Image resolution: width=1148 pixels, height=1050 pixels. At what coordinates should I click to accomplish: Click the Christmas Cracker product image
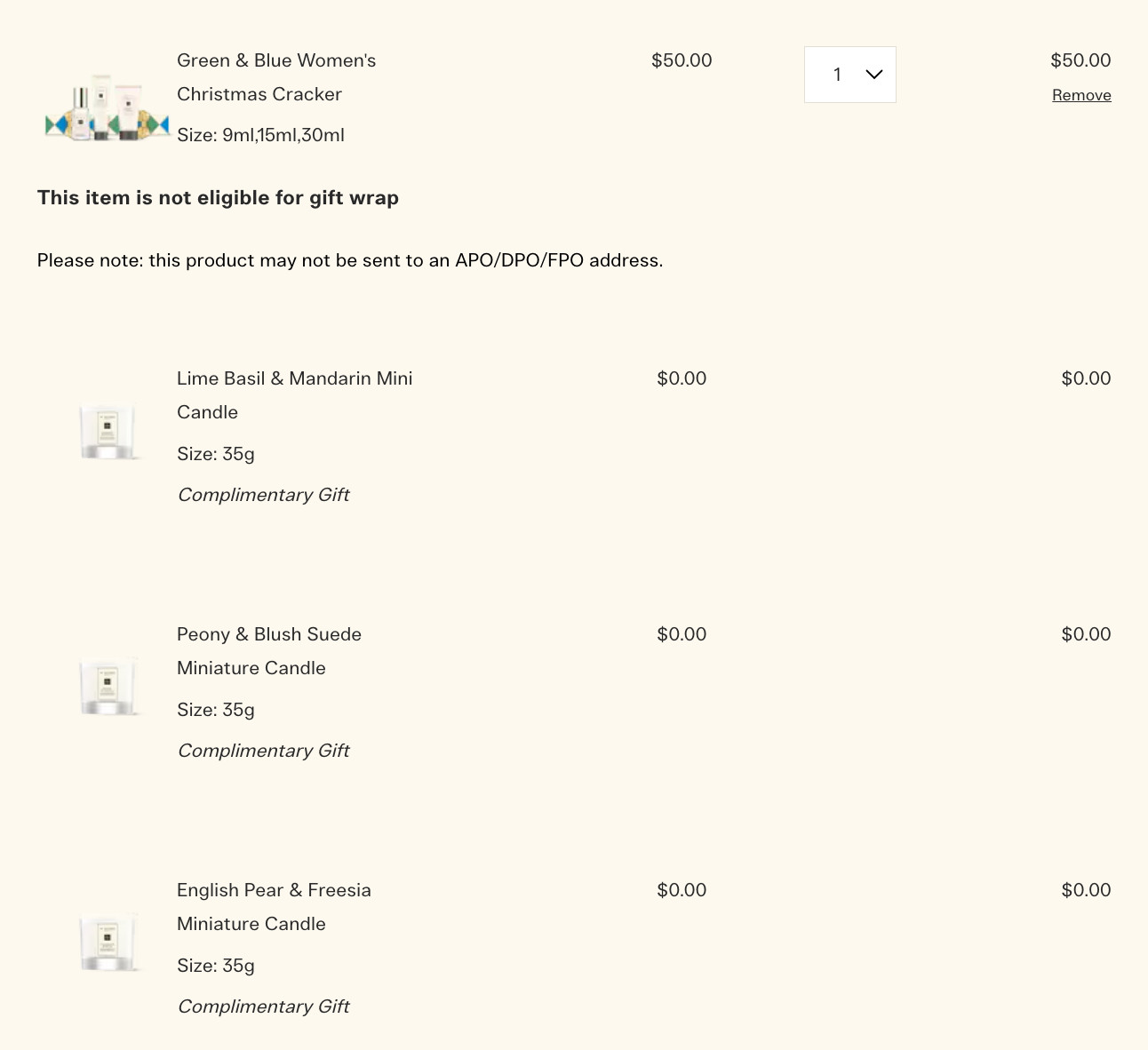click(107, 113)
